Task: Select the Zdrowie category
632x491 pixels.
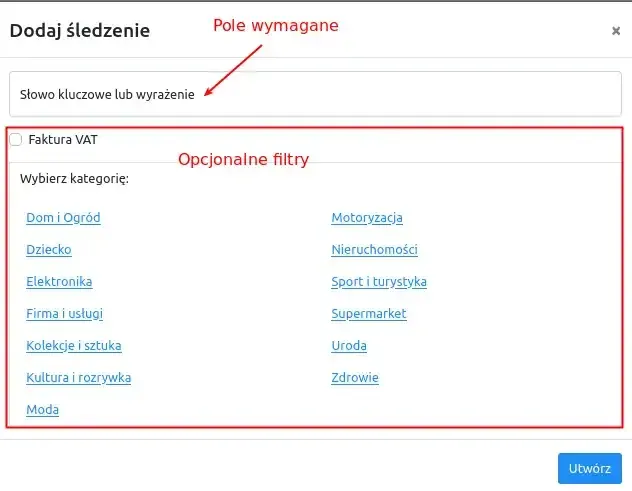Action: click(355, 378)
